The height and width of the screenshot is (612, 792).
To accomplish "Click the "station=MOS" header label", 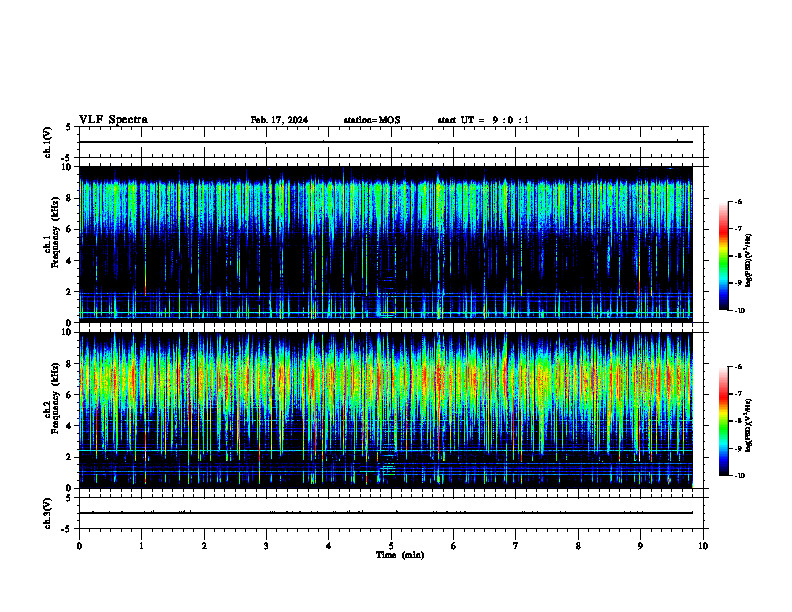I will coord(372,120).
